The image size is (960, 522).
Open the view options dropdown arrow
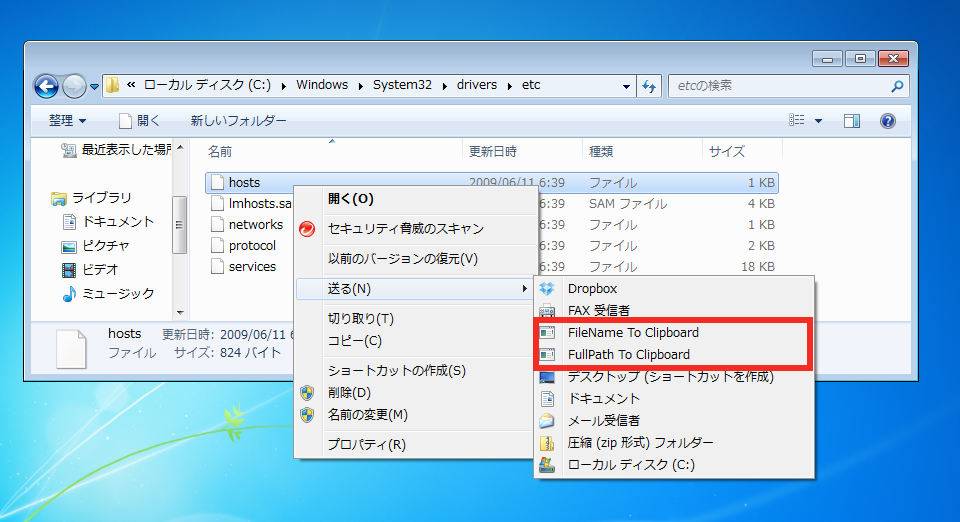click(818, 121)
